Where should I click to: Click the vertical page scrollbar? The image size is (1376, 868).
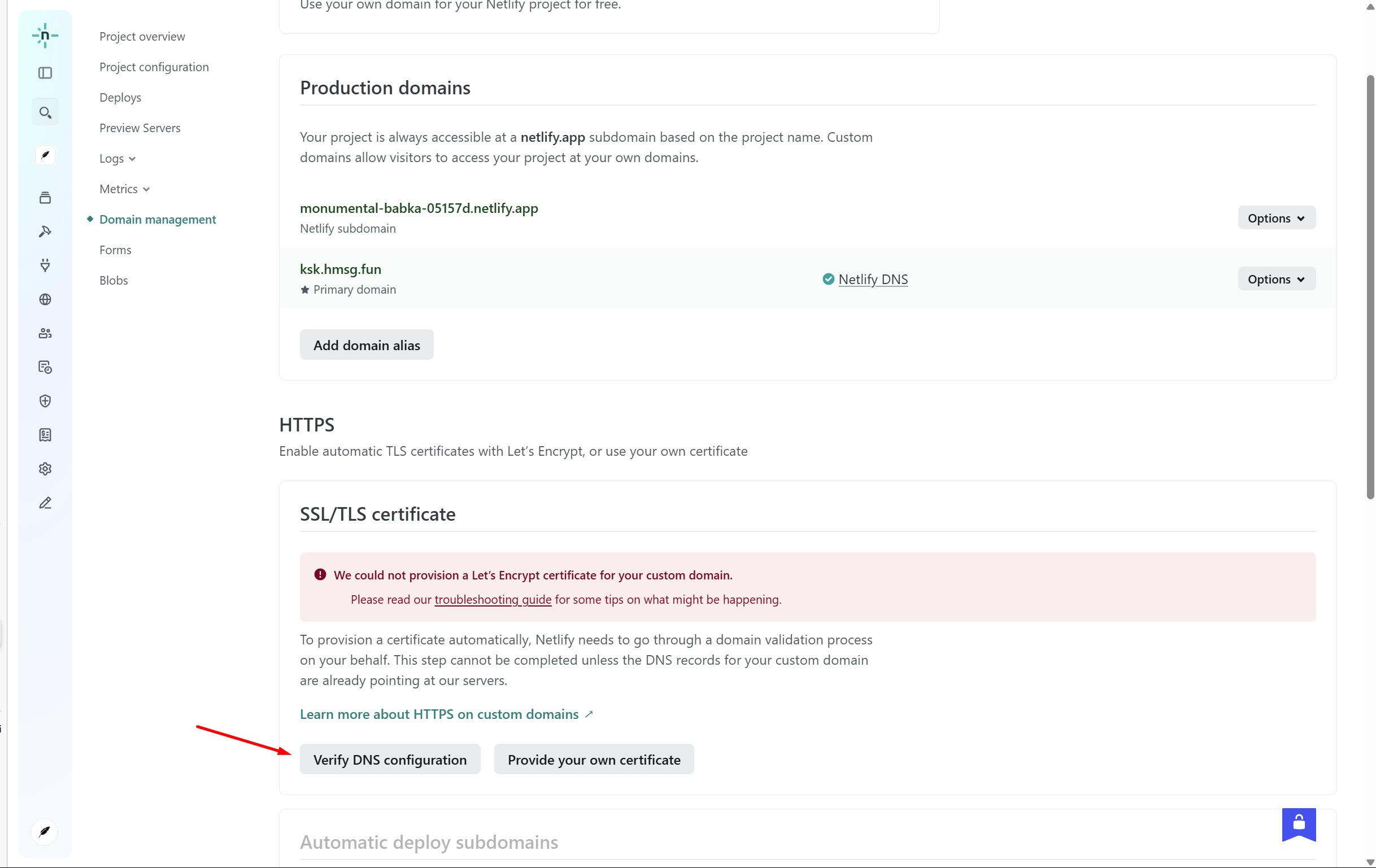tap(1369, 286)
